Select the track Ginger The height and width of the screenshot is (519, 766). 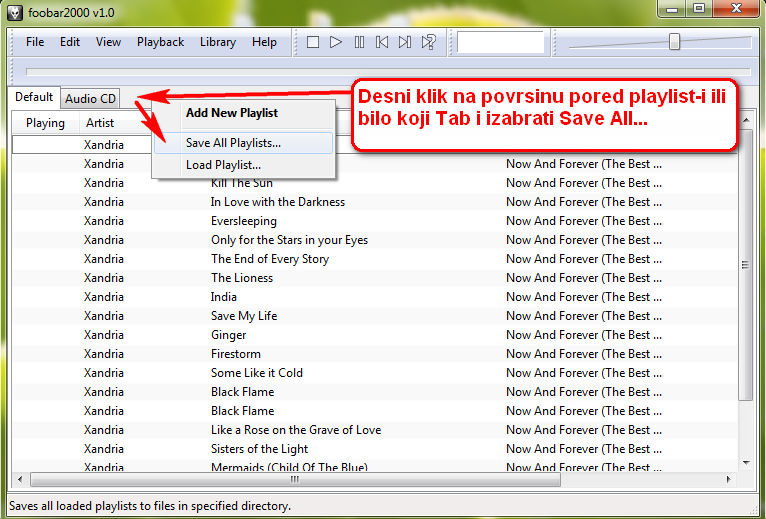[x=229, y=335]
